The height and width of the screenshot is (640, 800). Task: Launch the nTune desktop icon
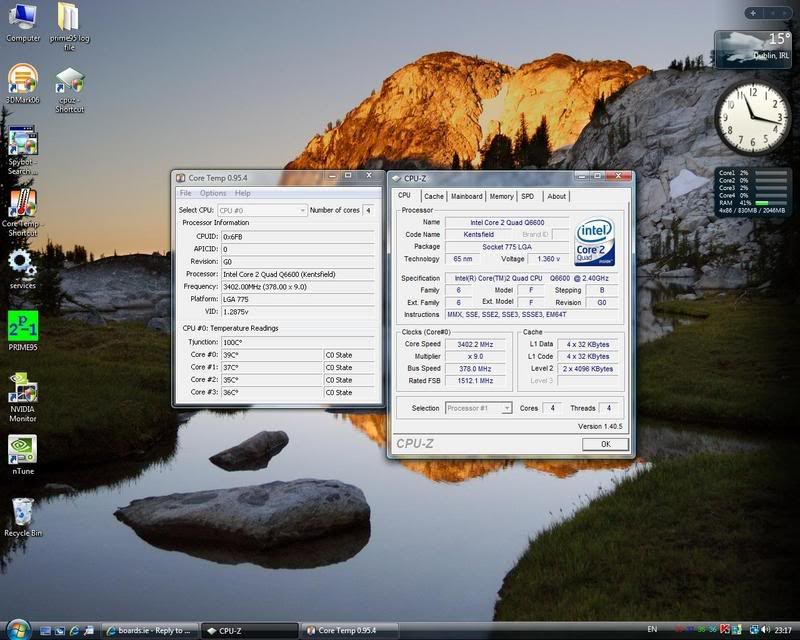coord(22,455)
